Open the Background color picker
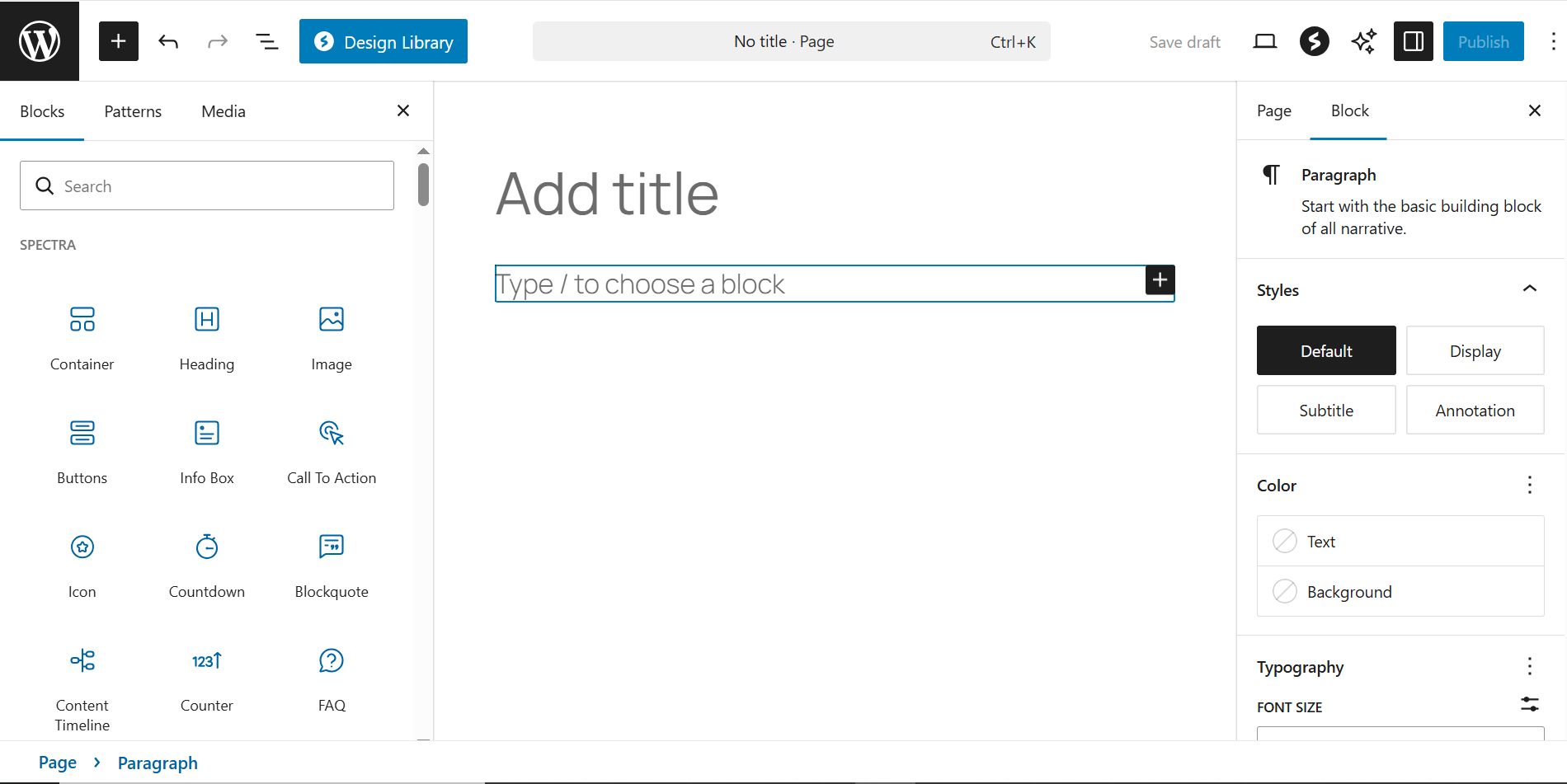 click(1400, 591)
